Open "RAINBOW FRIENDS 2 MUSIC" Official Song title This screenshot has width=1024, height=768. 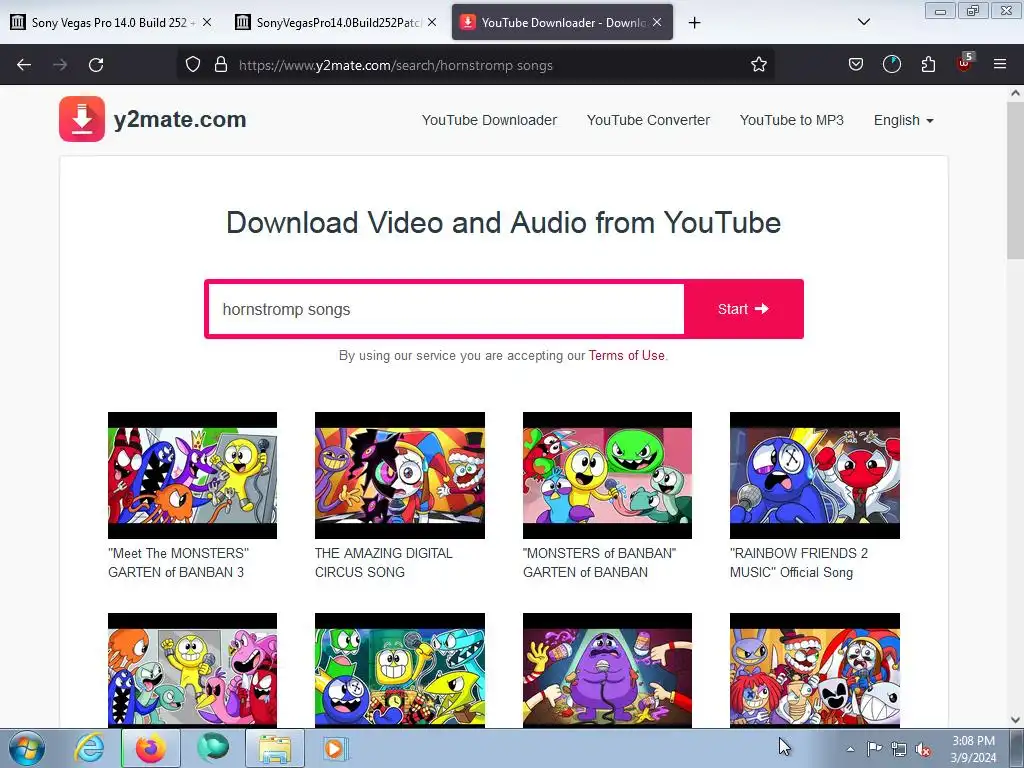799,562
